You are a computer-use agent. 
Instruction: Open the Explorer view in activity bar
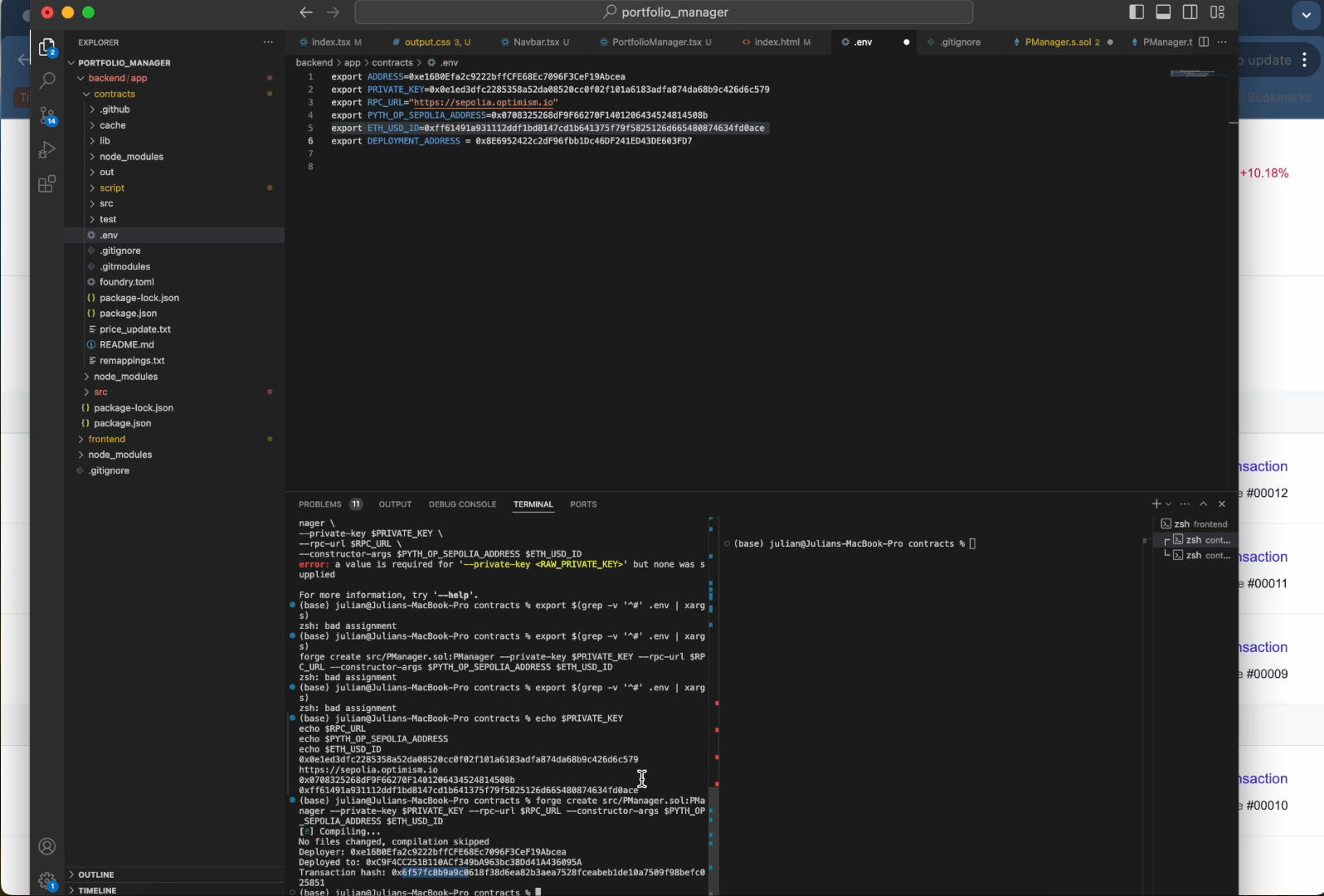point(47,48)
